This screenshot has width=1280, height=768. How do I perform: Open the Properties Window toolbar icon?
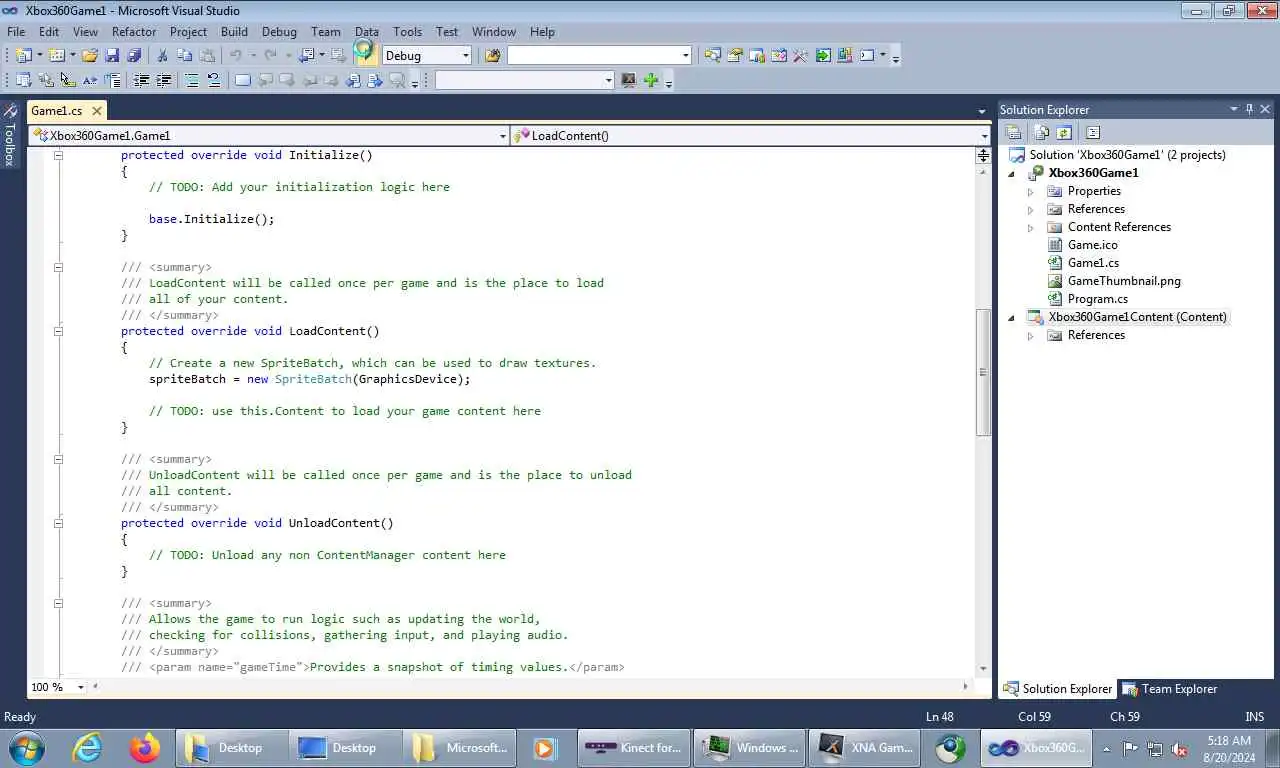(735, 55)
